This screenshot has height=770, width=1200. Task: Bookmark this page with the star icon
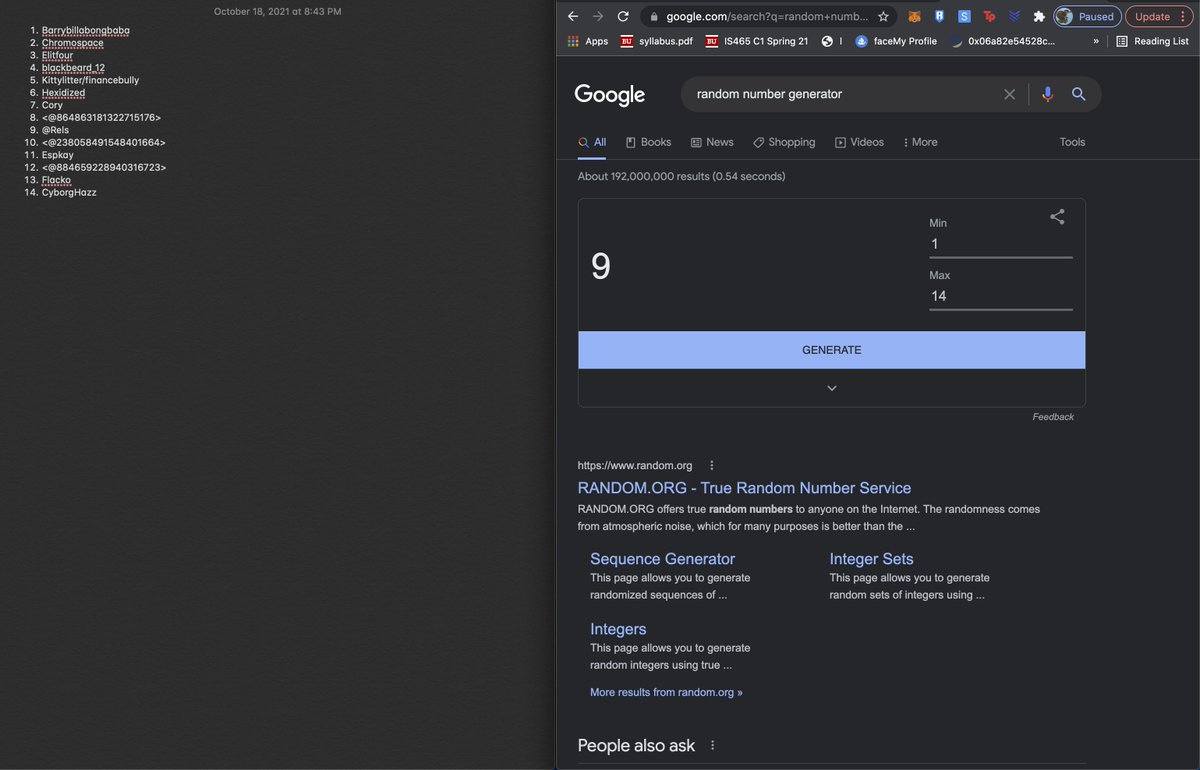(883, 16)
